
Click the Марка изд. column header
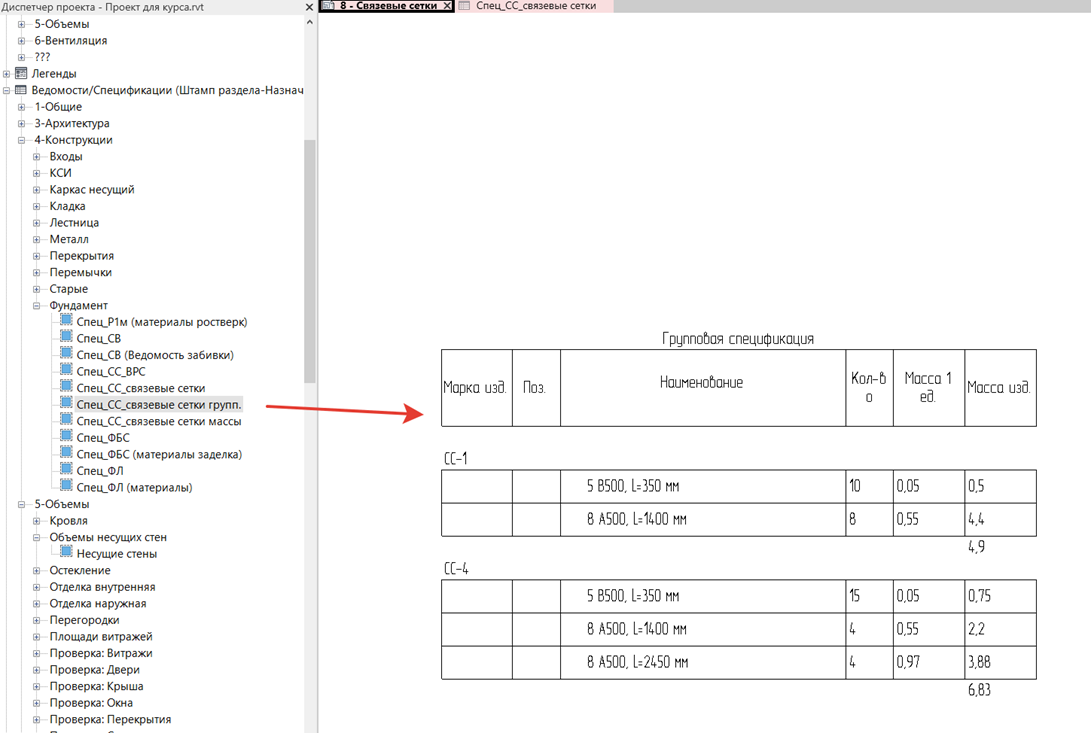(477, 388)
